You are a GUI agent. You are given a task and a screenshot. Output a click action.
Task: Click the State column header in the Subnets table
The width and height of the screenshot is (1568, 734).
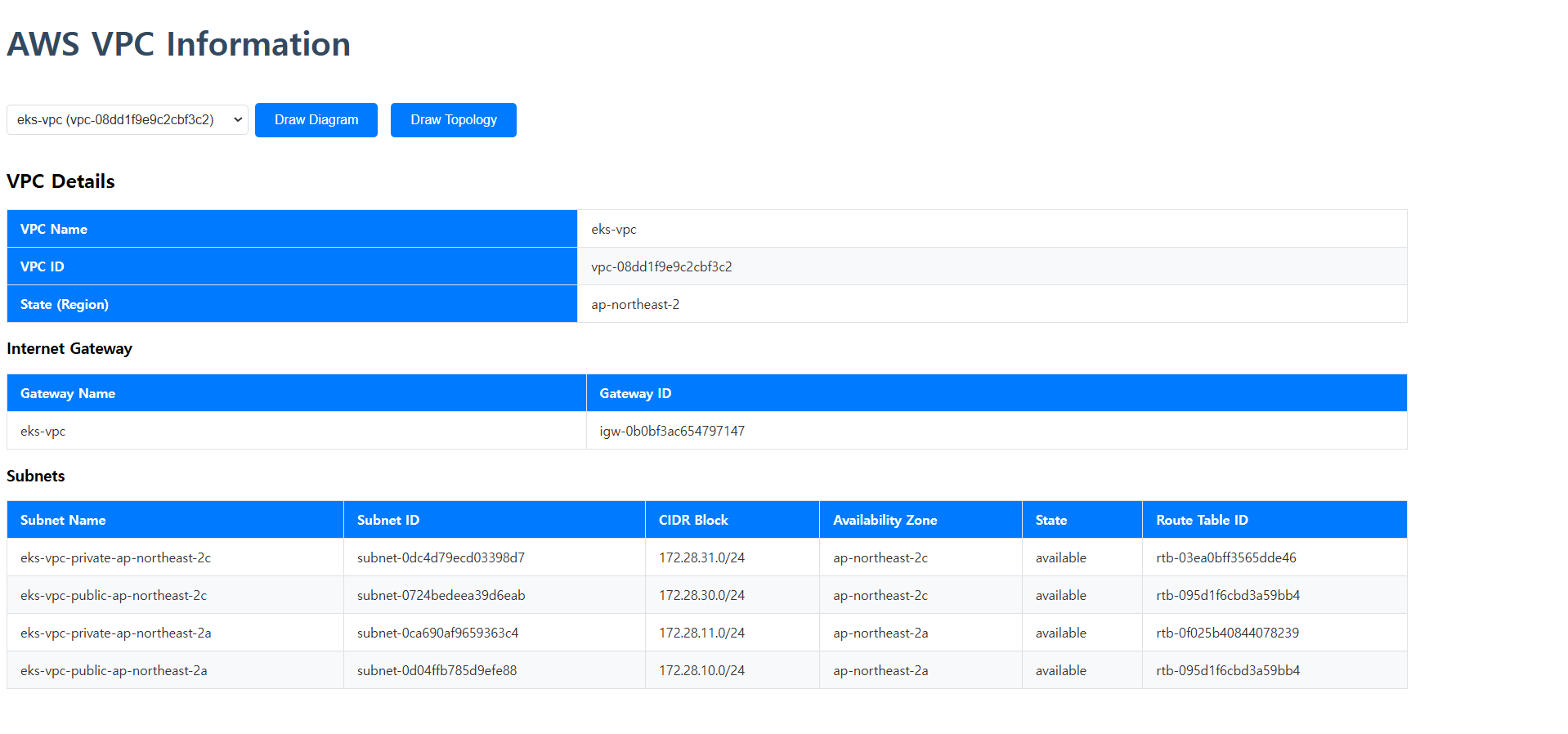[1082, 520]
